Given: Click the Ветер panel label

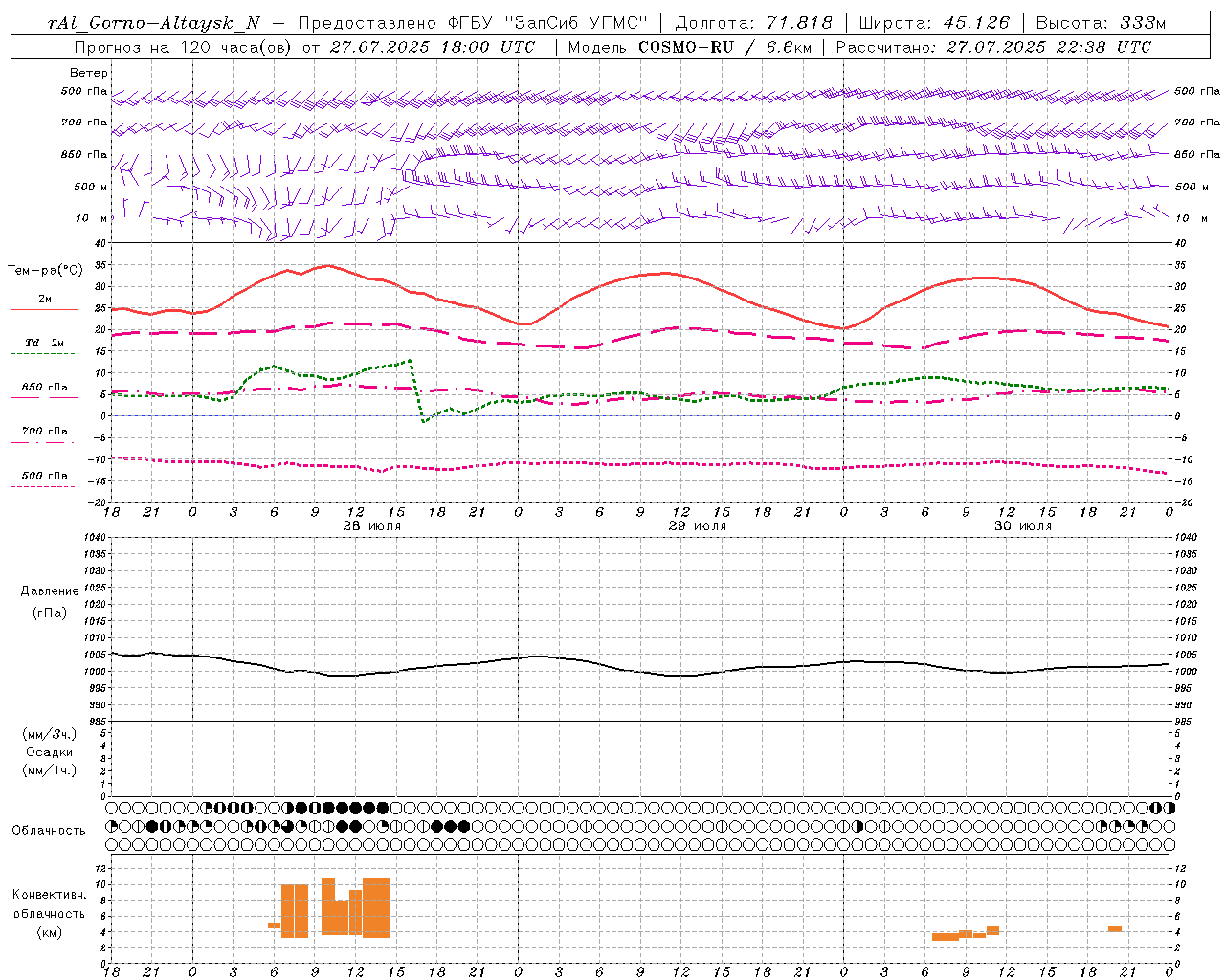Looking at the screenshot, I should pos(89,73).
